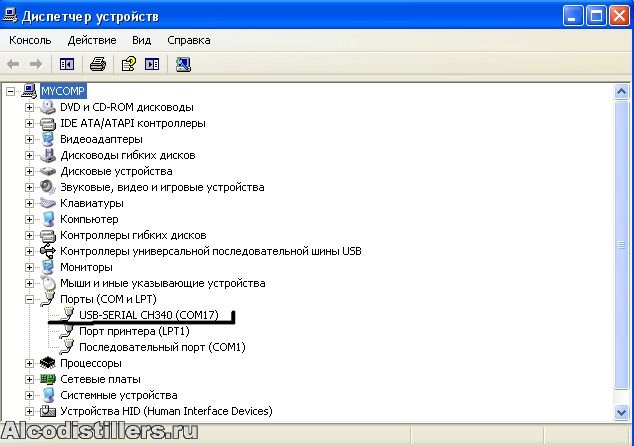Image resolution: width=634 pixels, height=446 pixels.
Task: Expand DVD и CD-ROM дисководы
Action: click(x=29, y=108)
